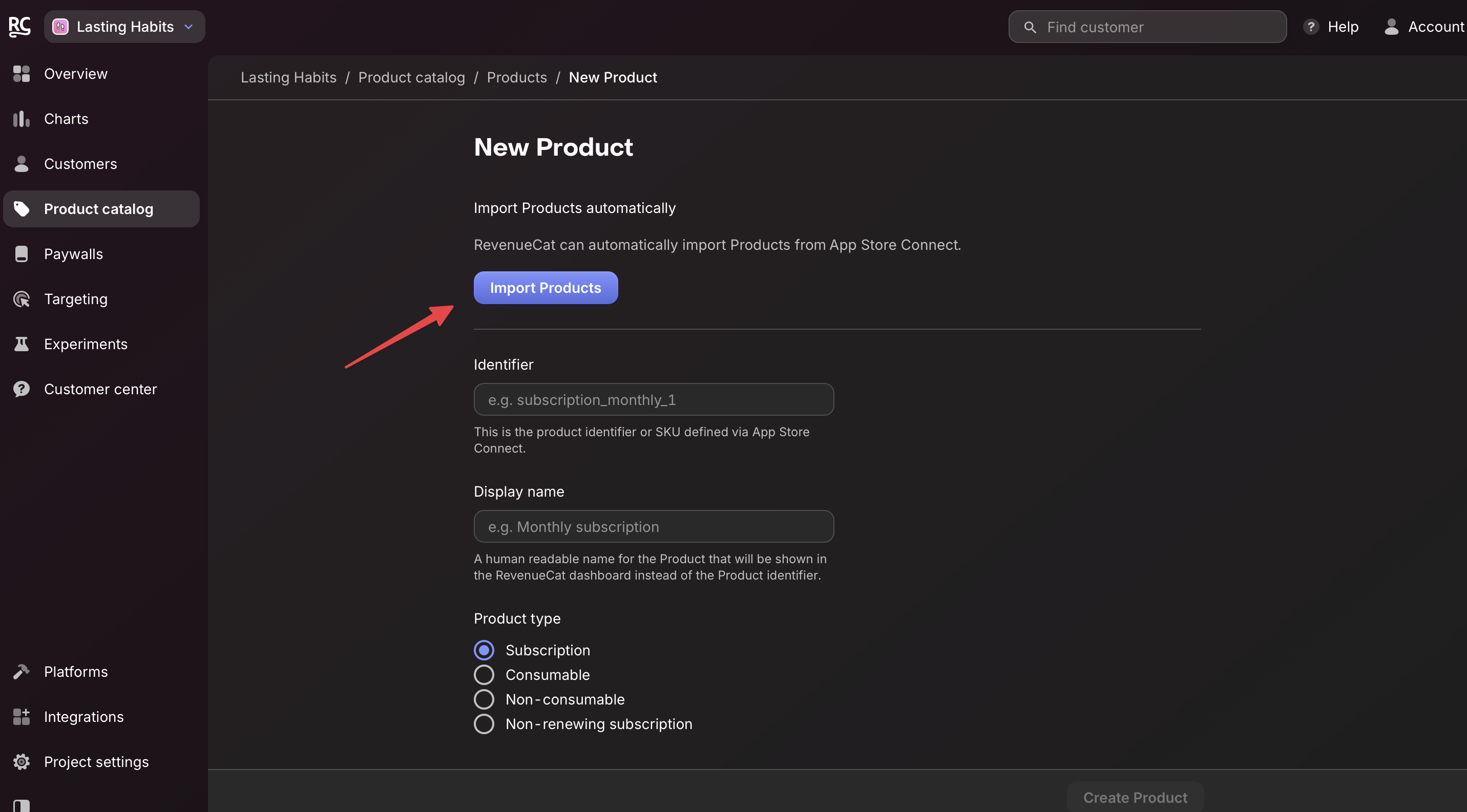Click the Targeting cursor icon
Viewport: 1467px width, 812px height.
(x=21, y=298)
